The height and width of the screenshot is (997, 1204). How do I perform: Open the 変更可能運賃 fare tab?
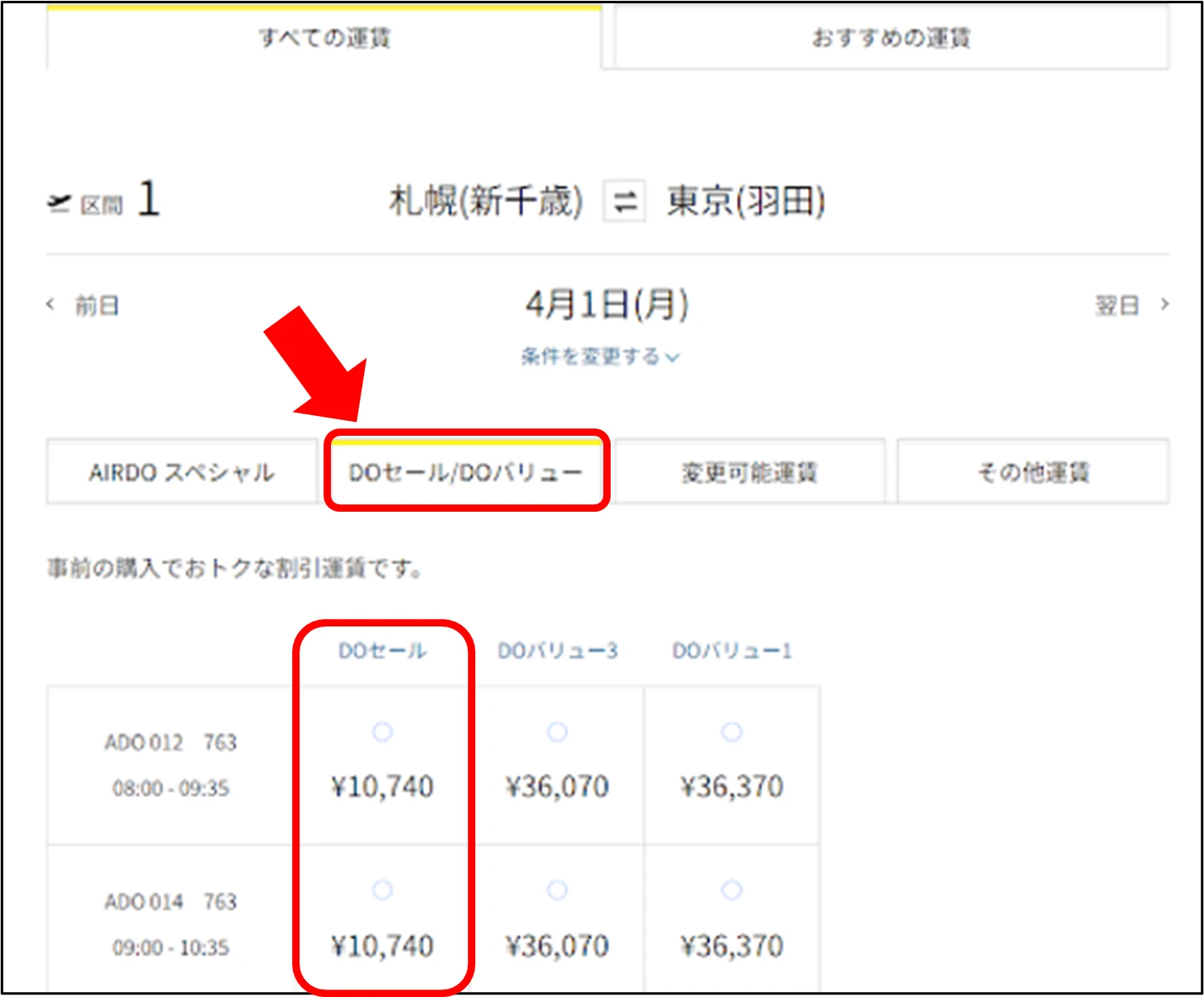749,472
